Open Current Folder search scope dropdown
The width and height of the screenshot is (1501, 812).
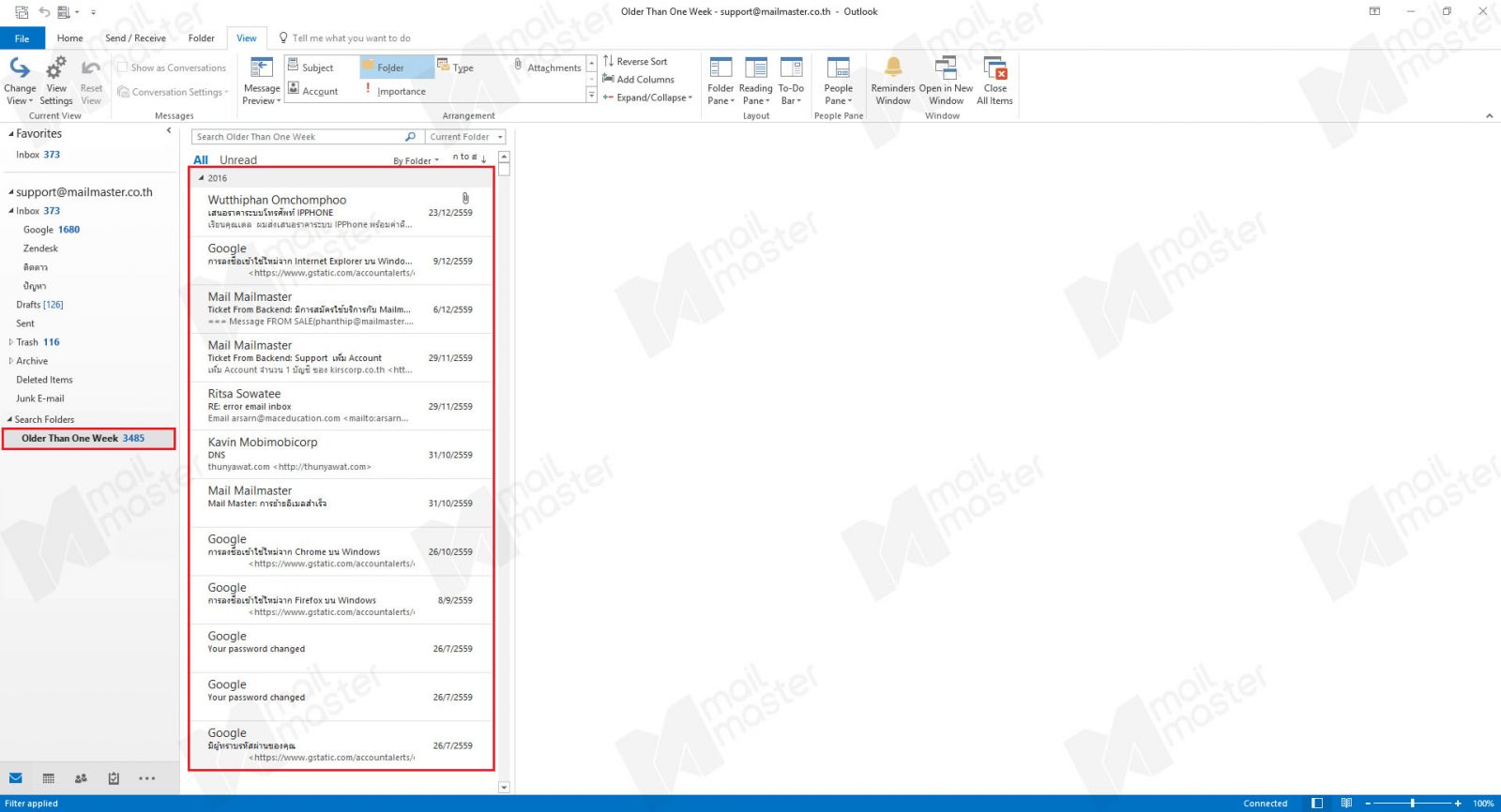point(466,137)
